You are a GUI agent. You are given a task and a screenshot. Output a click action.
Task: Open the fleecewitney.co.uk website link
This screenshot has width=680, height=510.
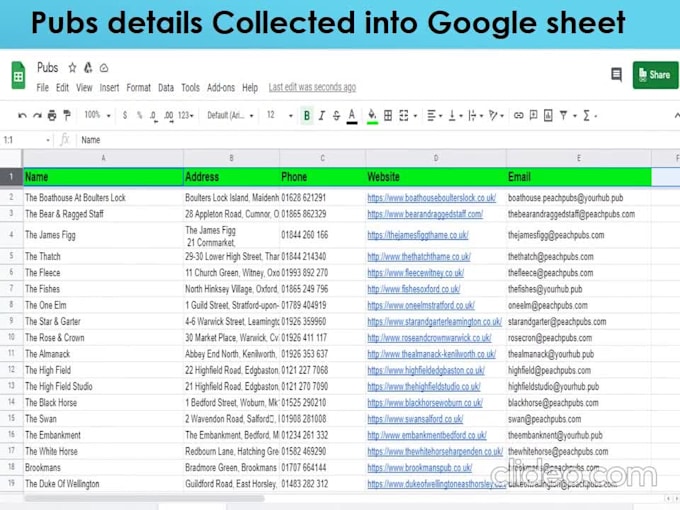coord(415,273)
